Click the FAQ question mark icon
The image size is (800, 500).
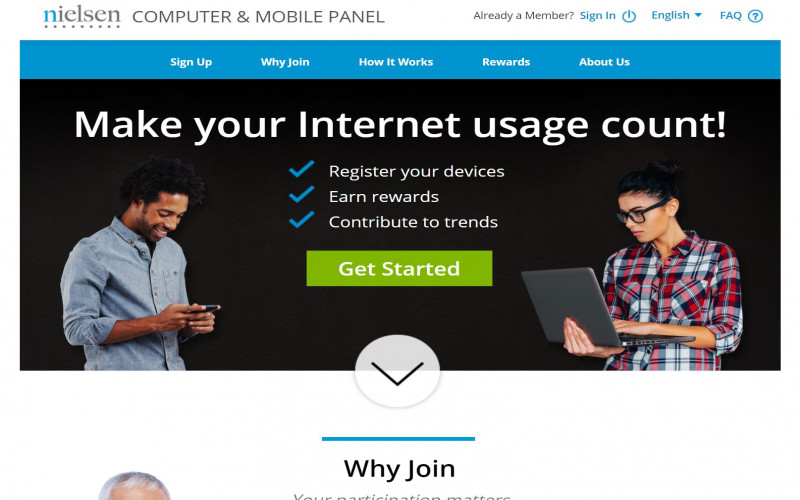pos(755,16)
